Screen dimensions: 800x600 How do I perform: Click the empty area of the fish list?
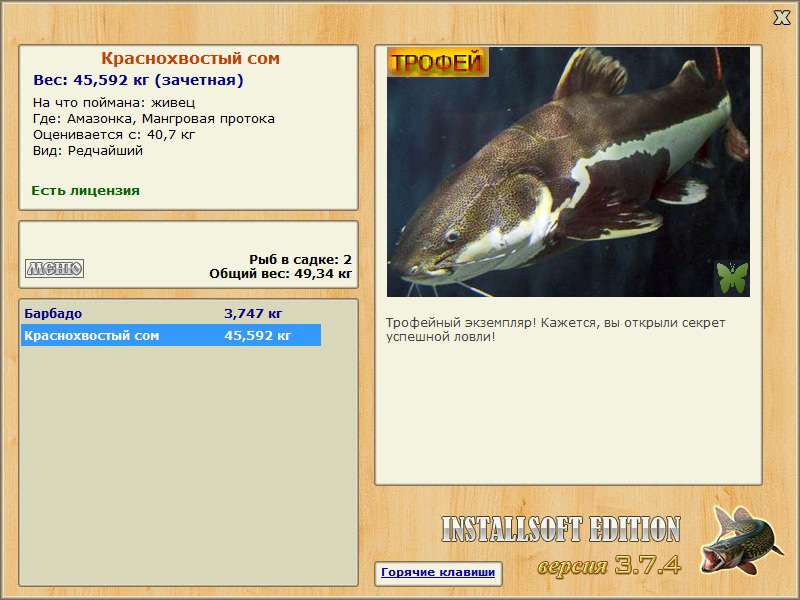pyautogui.click(x=188, y=464)
